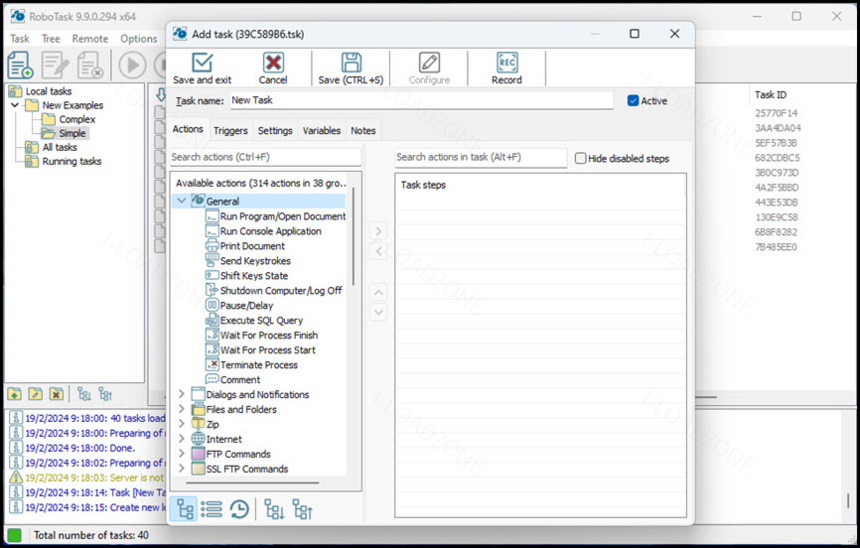The width and height of the screenshot is (860, 548).
Task: Open the Options menu
Action: click(138, 39)
